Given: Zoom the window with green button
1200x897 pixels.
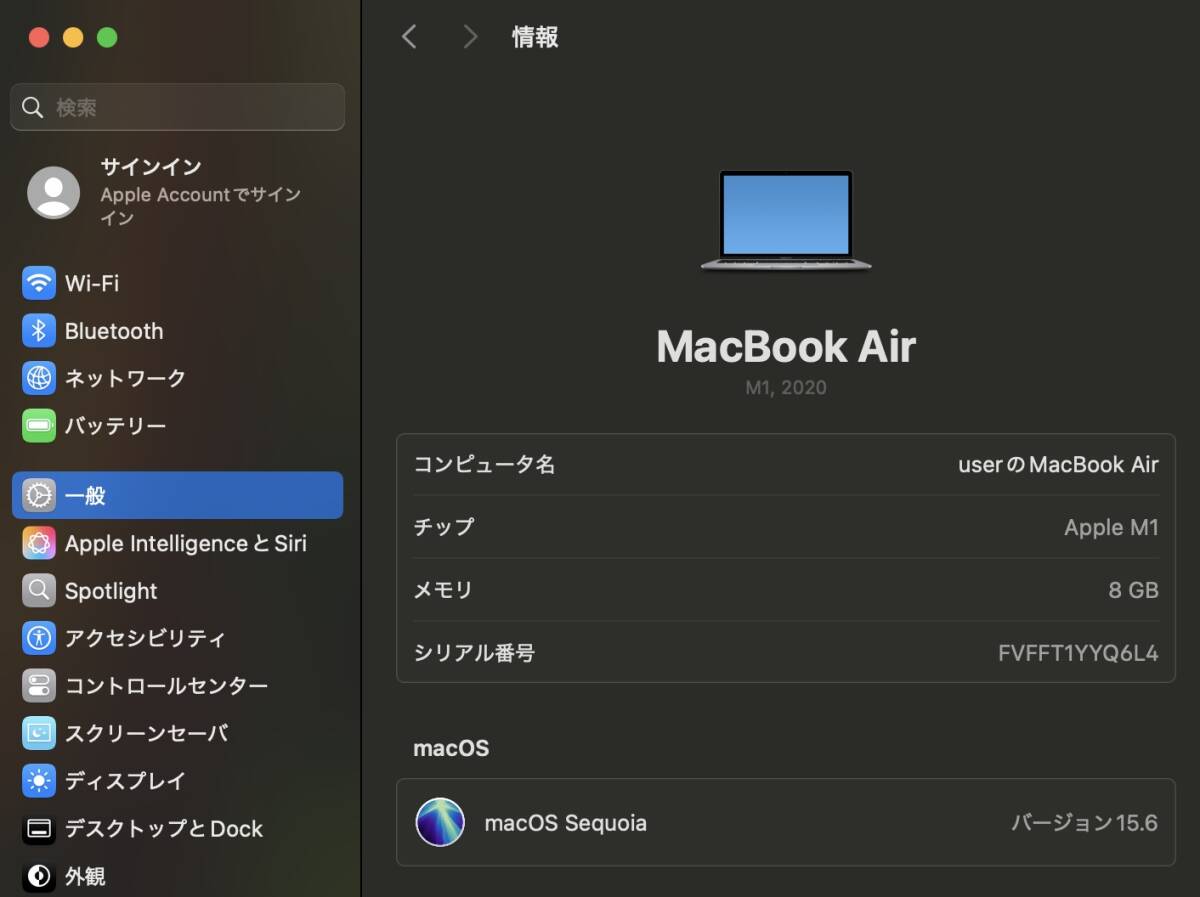Looking at the screenshot, I should click(x=107, y=38).
